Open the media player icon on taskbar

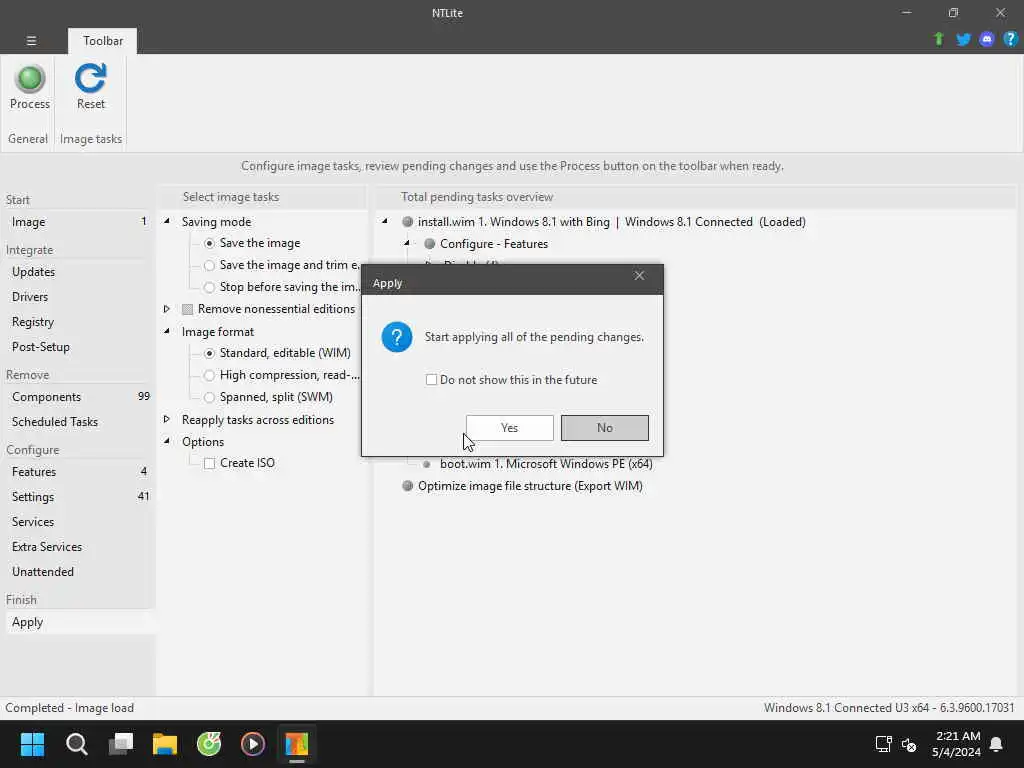253,744
